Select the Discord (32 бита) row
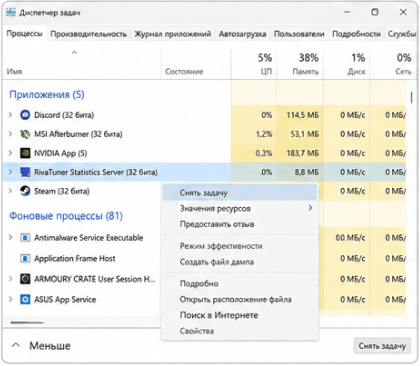 click(x=204, y=115)
